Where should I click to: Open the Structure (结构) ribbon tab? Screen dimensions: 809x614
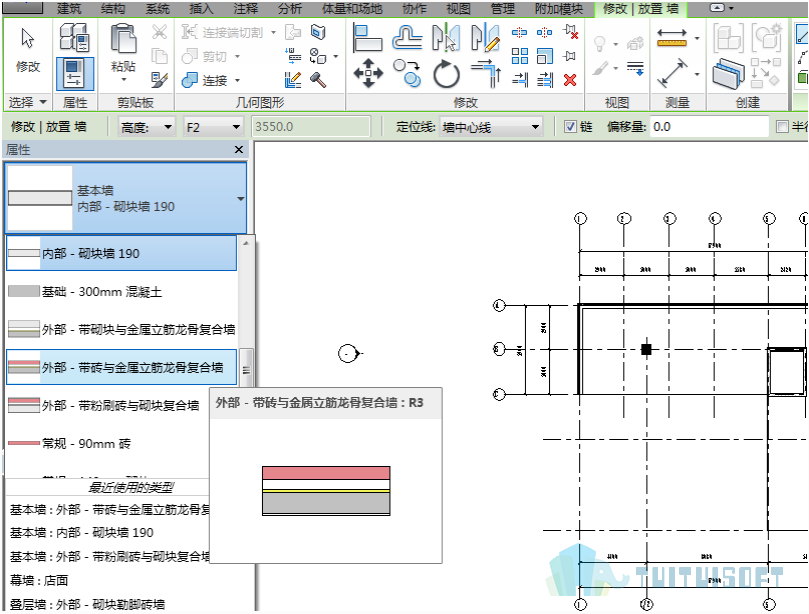tap(113, 9)
